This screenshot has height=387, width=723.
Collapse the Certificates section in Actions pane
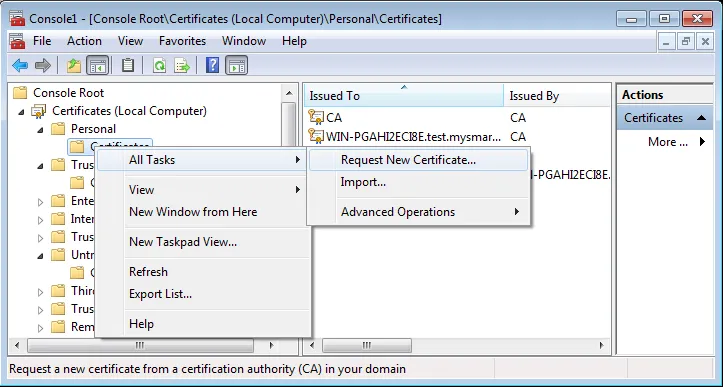coord(701,118)
